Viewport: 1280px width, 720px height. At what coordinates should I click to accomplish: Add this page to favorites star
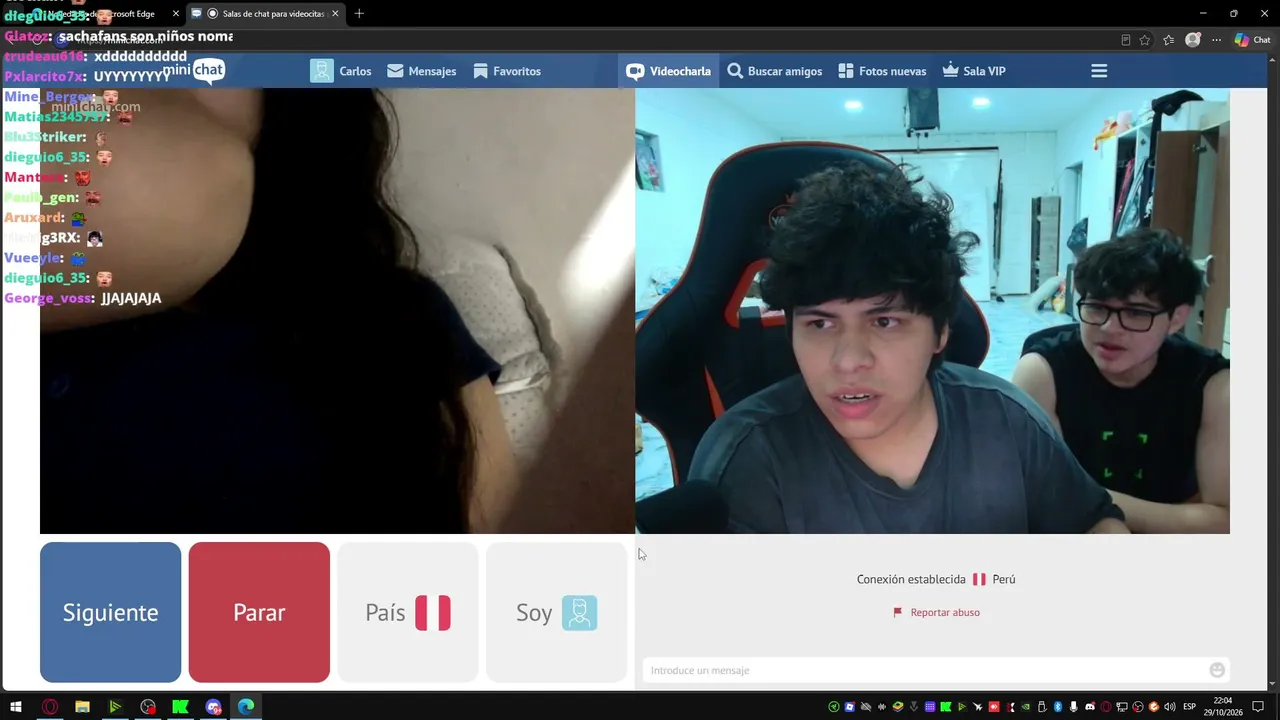coord(1145,40)
